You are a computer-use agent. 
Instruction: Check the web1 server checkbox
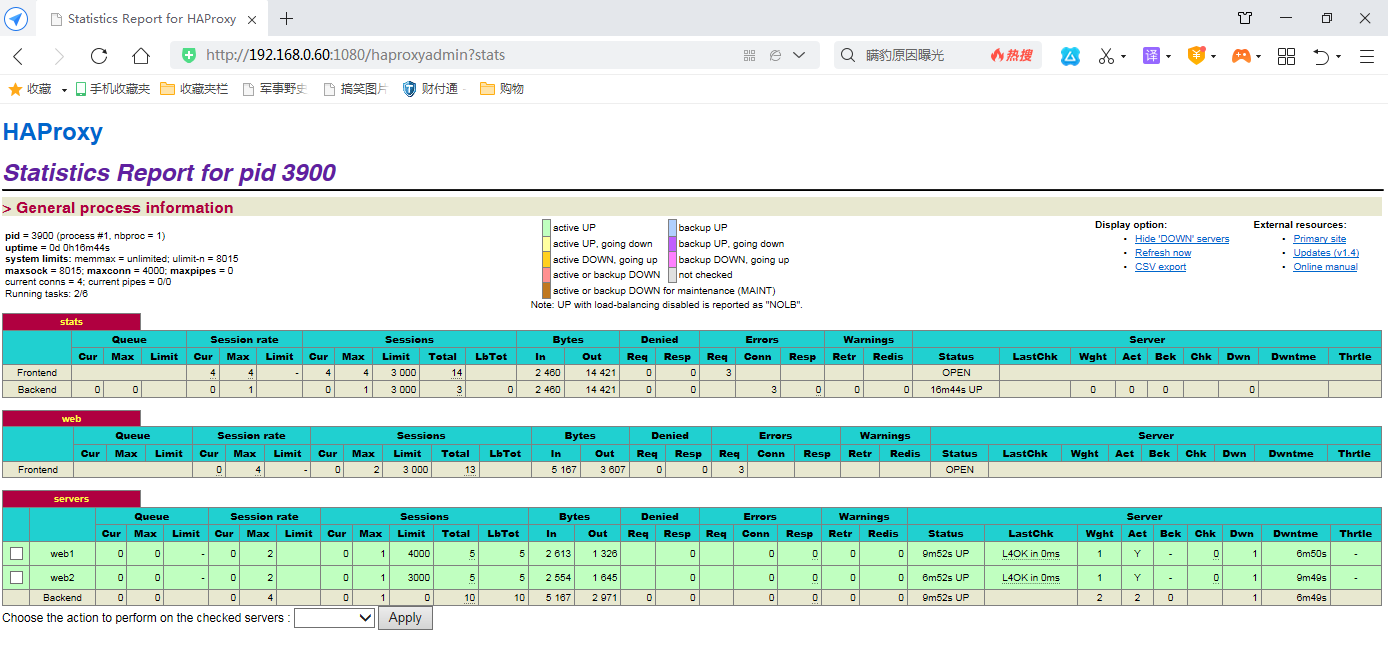[16, 553]
